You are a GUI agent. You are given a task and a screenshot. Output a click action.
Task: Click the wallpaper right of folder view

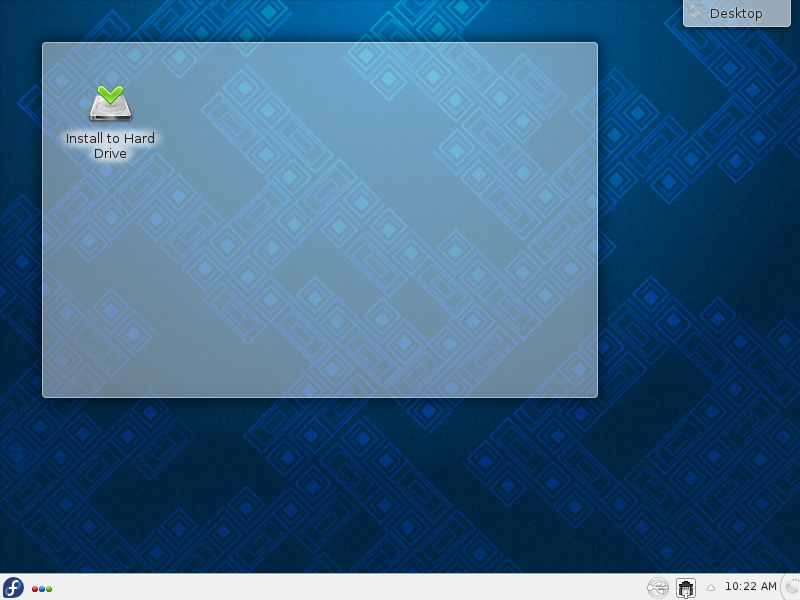pos(700,250)
